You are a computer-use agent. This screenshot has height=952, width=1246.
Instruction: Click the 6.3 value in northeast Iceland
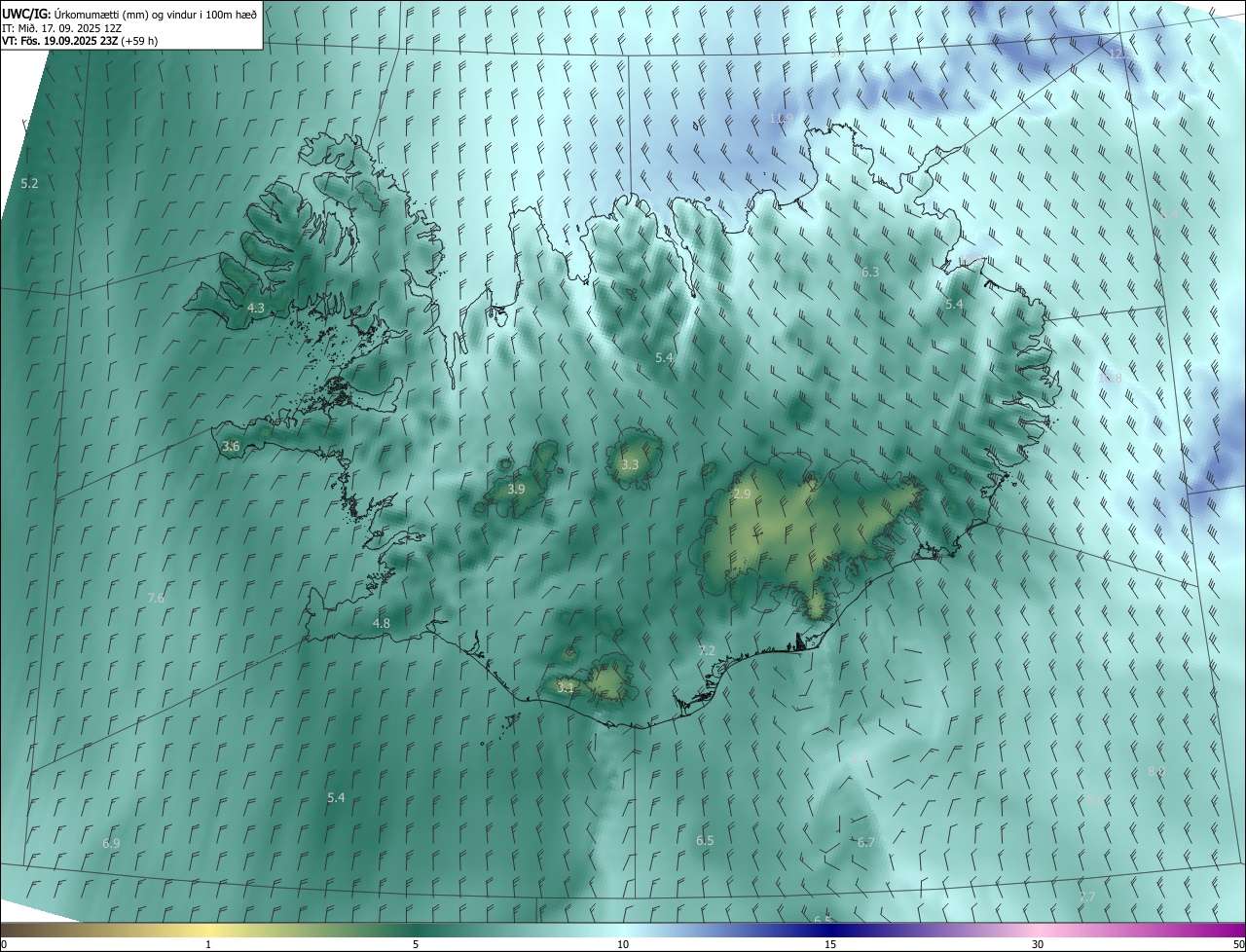[870, 273]
